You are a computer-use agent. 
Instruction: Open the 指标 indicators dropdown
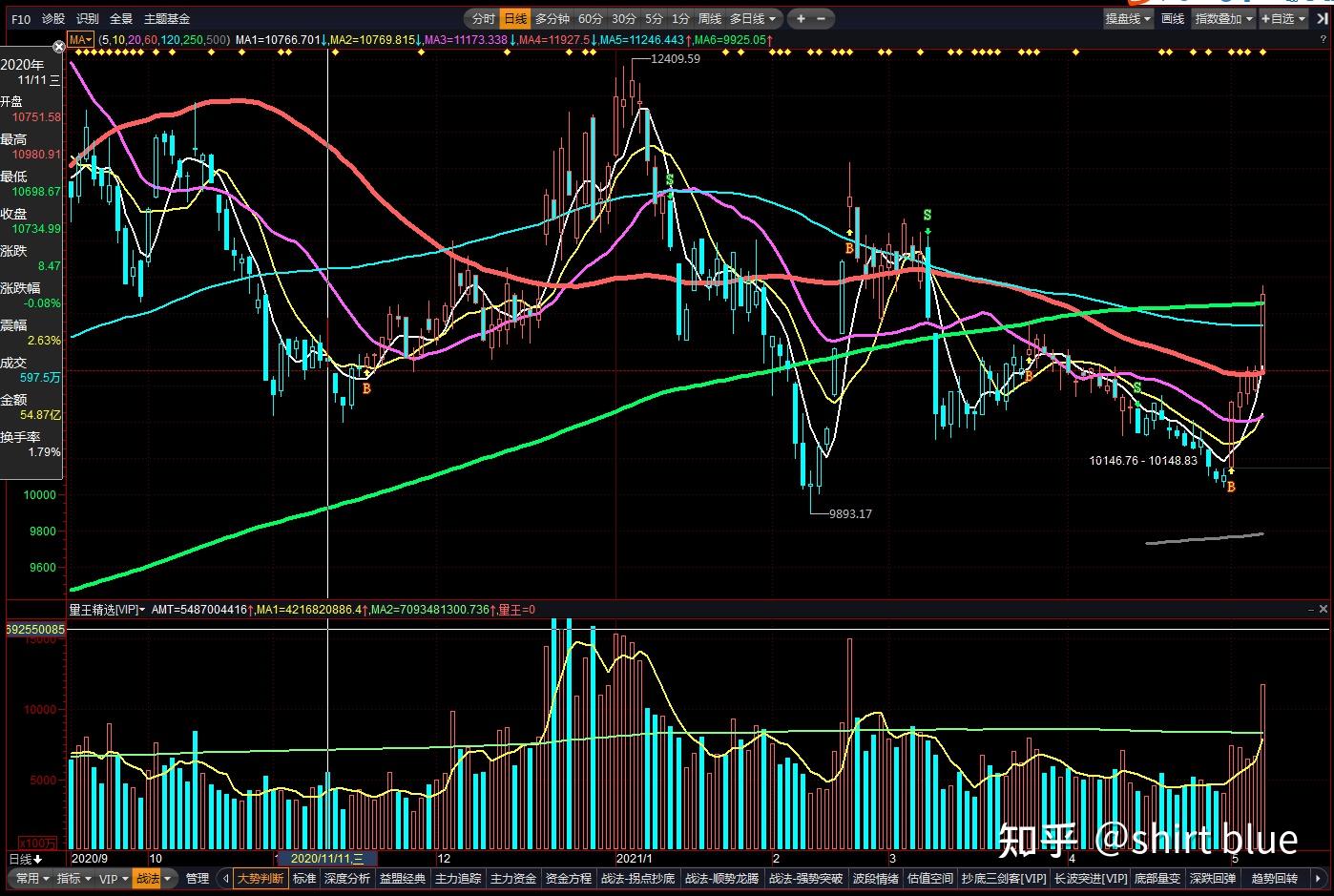(x=73, y=878)
